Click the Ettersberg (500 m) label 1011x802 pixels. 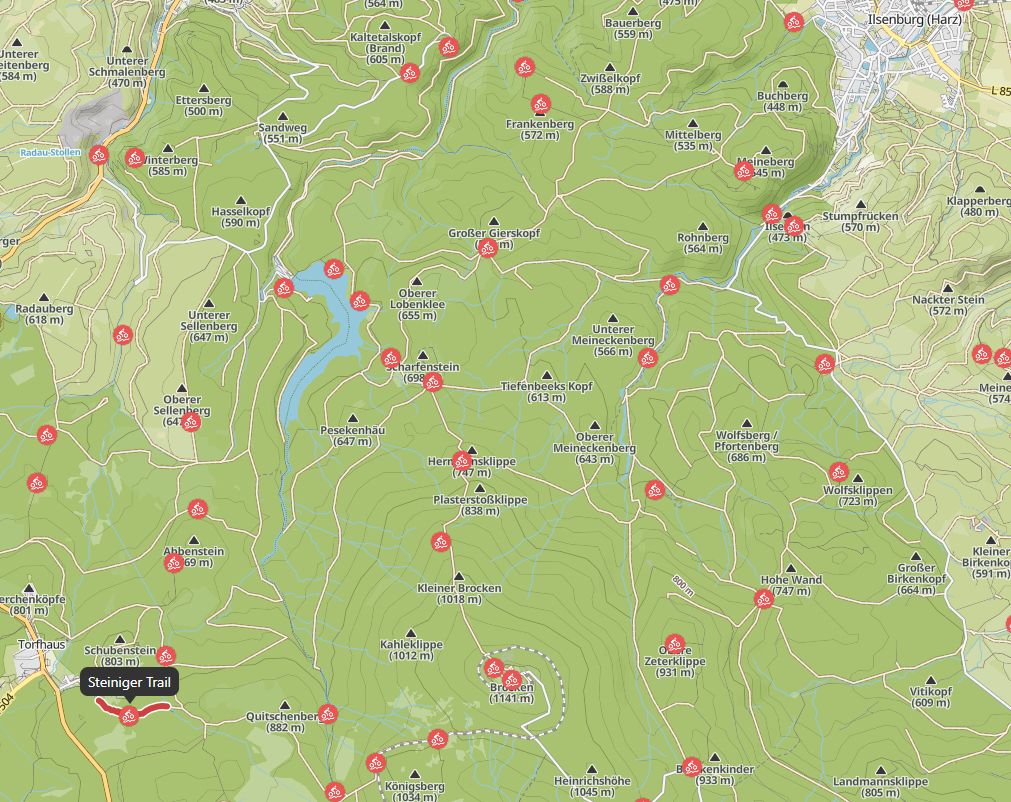tap(204, 106)
